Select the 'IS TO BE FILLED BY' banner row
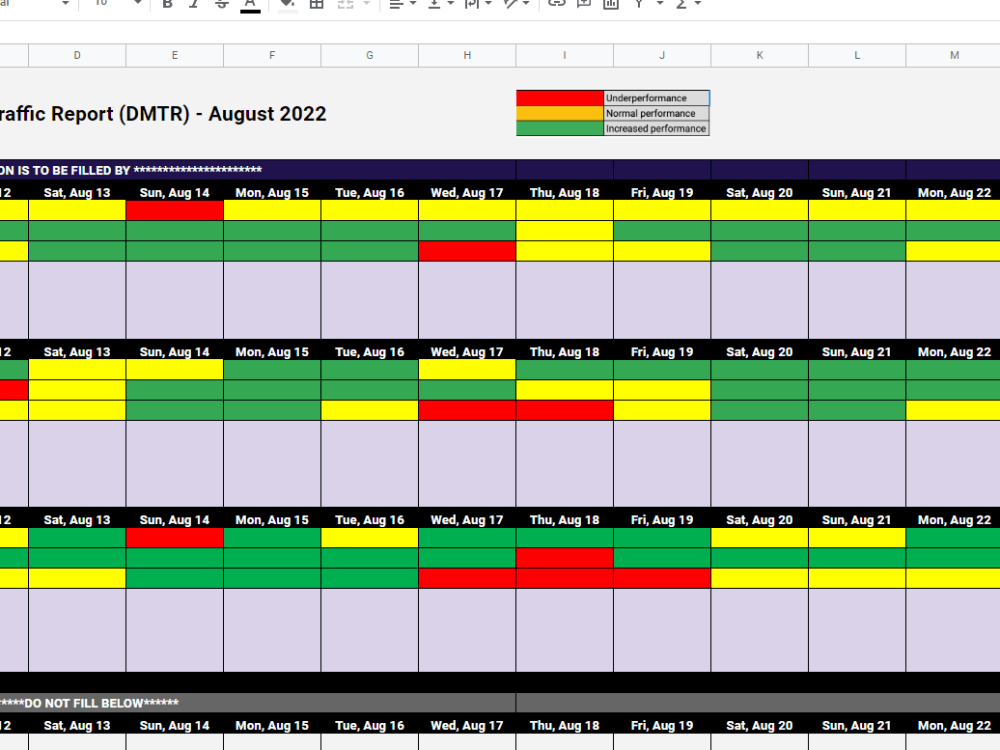Screen dimensions: 1000x750 coord(258,170)
